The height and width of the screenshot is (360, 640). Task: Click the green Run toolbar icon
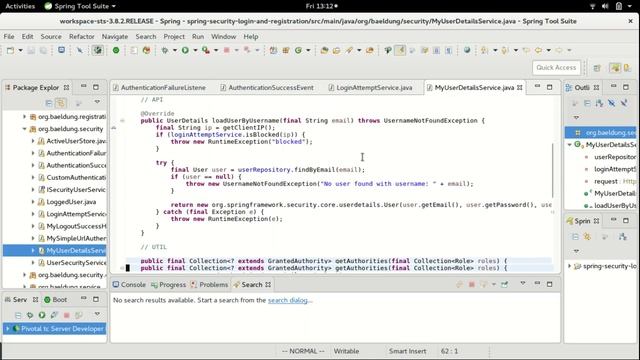[185, 50]
